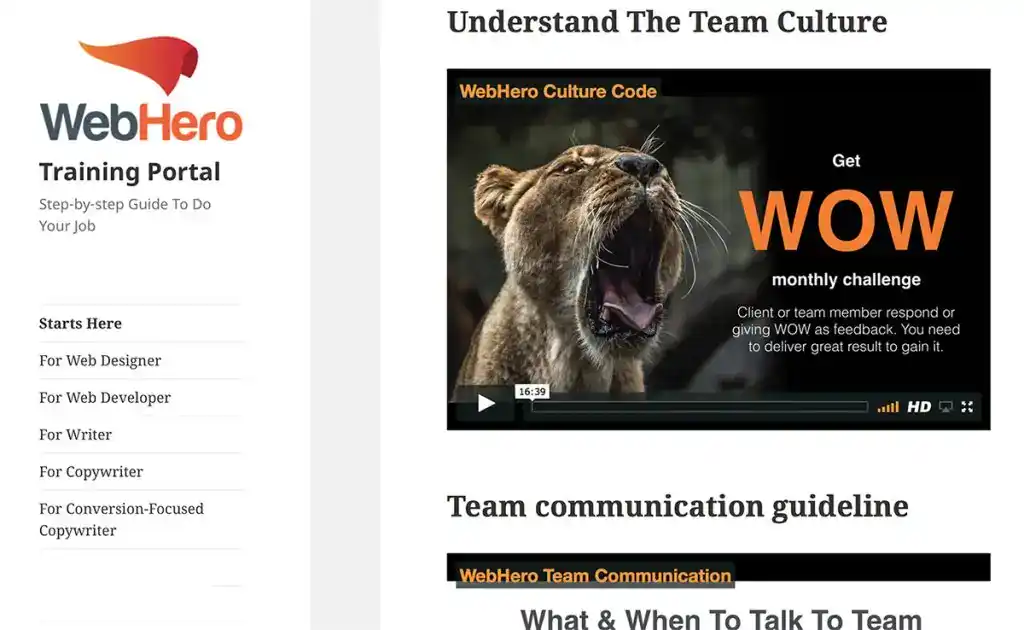Open the For Web Developer guide
The width and height of the screenshot is (1024, 630).
click(104, 397)
